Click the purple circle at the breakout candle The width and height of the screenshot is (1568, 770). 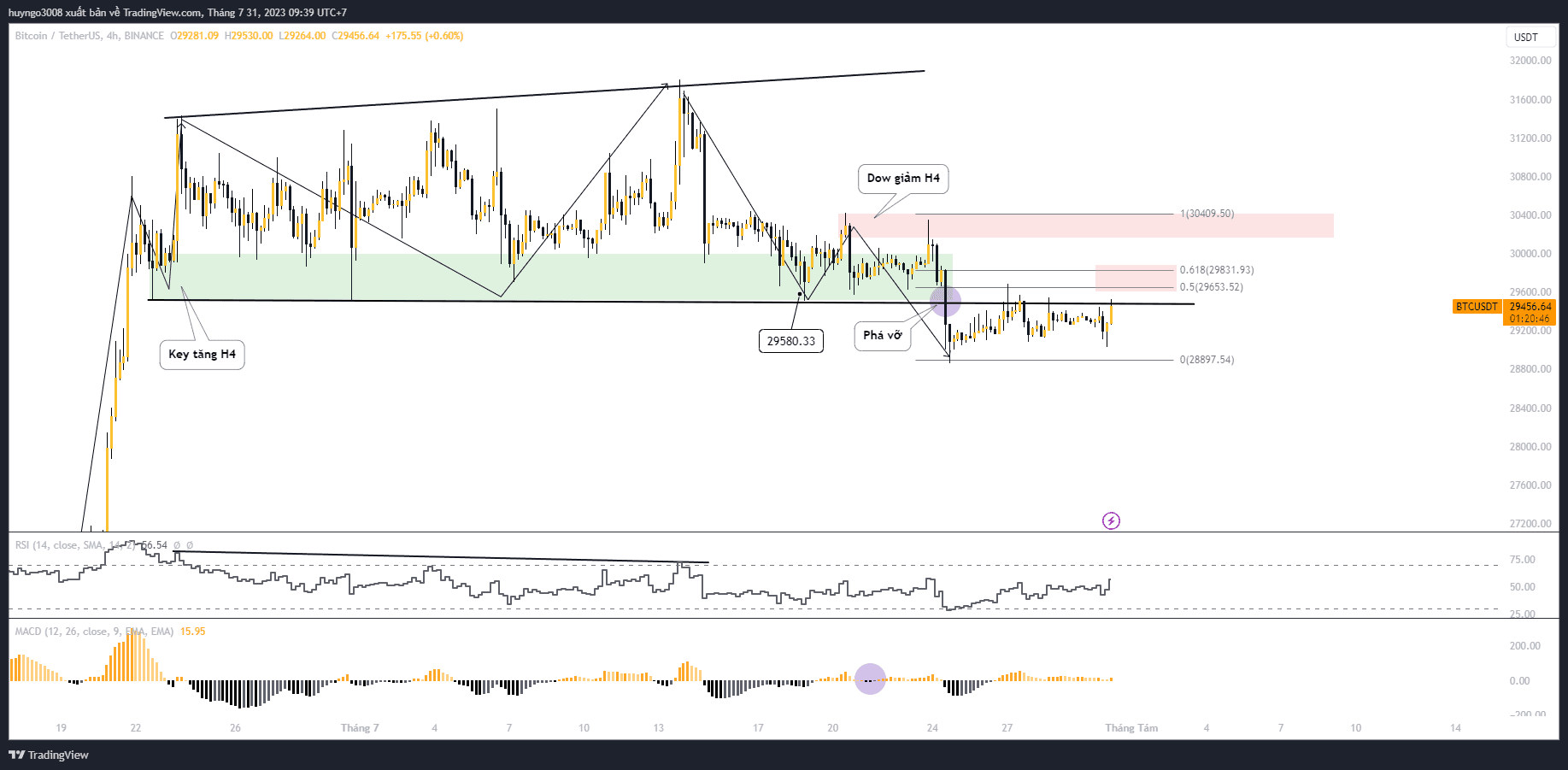(945, 300)
